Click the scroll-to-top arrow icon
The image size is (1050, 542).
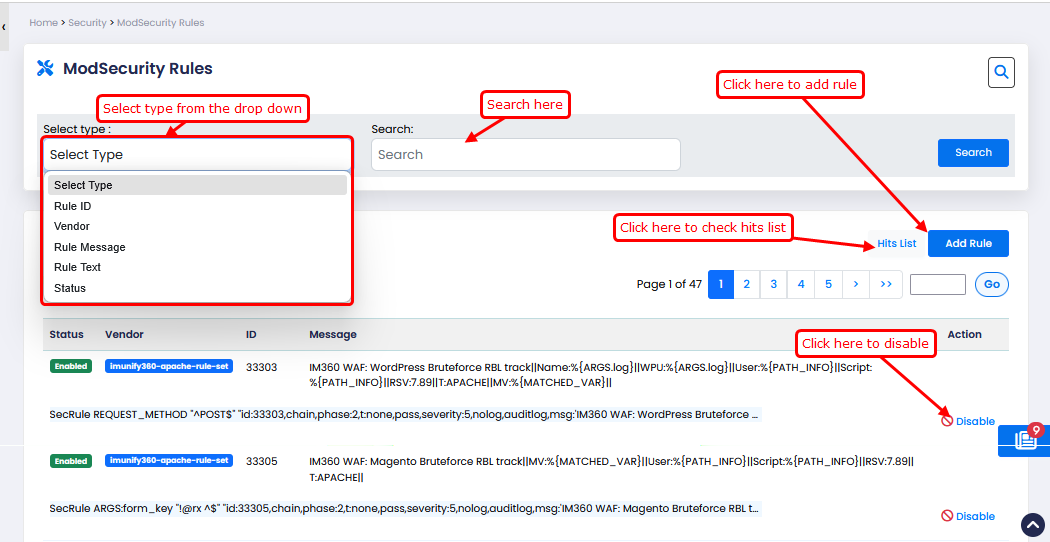coord(1032,525)
